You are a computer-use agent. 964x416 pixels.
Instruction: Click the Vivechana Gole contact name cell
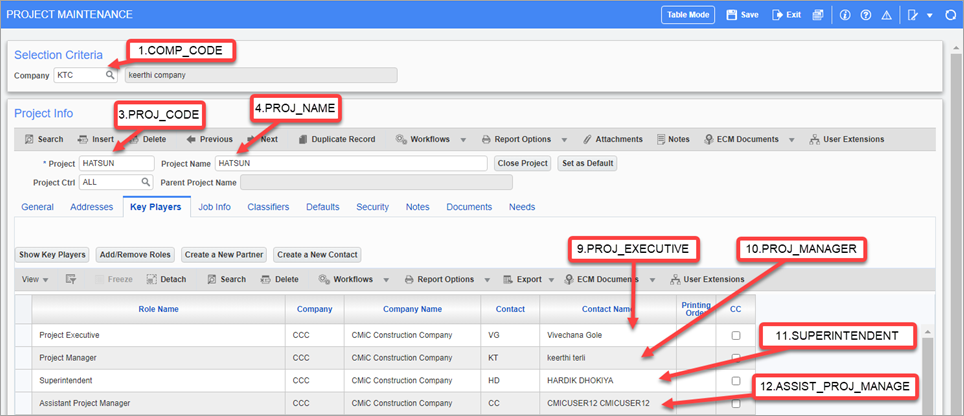pyautogui.click(x=608, y=336)
